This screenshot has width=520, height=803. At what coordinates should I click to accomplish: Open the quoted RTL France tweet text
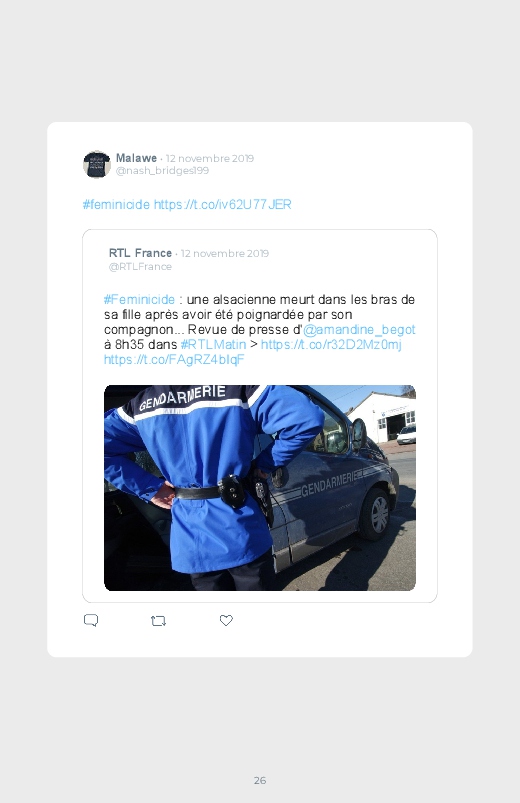click(260, 329)
